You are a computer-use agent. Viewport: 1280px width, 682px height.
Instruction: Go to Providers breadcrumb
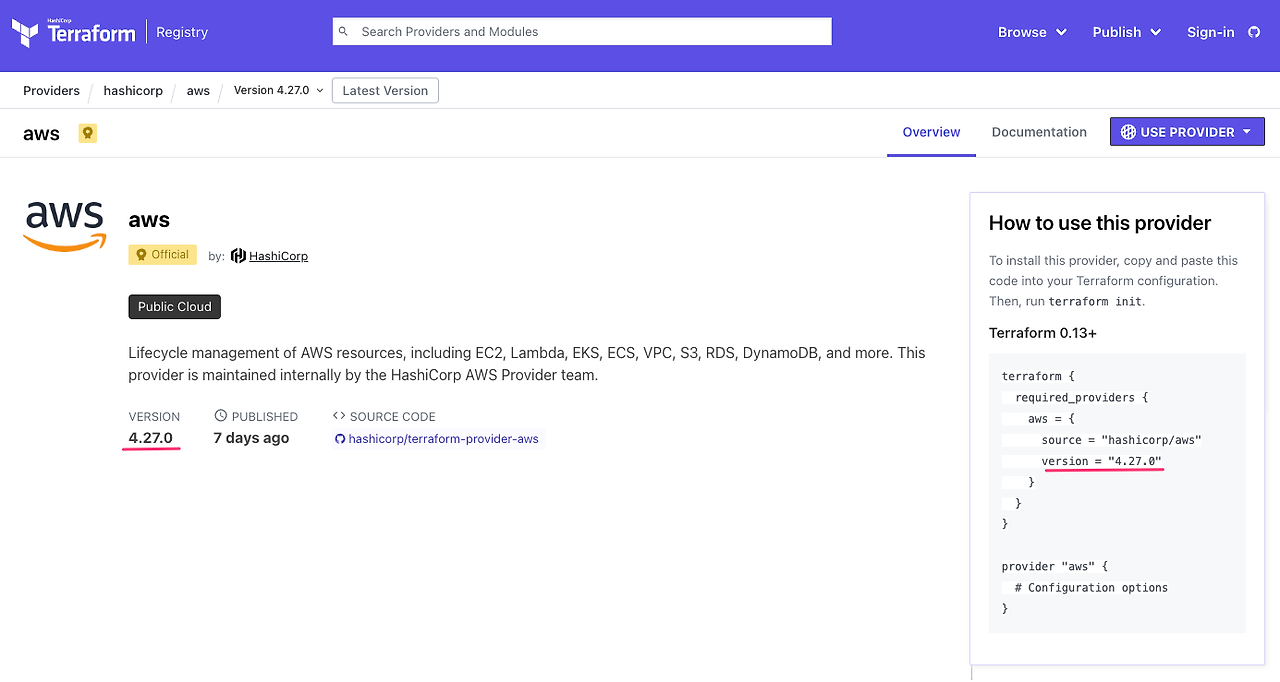(x=51, y=90)
